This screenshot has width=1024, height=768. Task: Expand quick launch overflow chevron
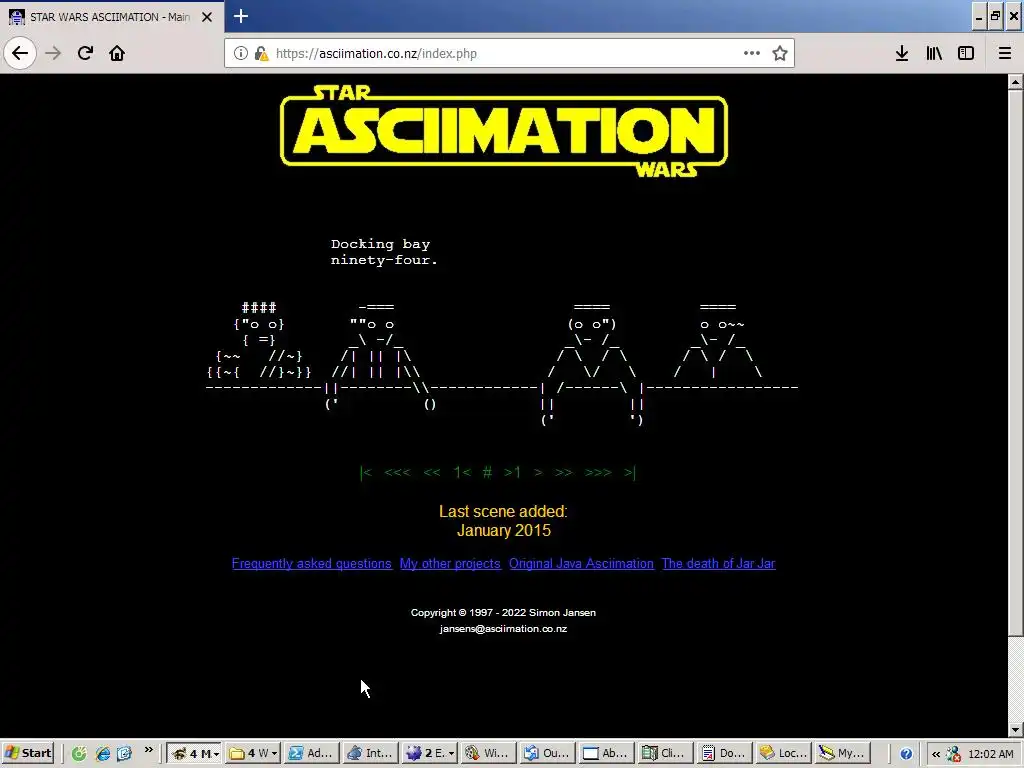coord(149,750)
